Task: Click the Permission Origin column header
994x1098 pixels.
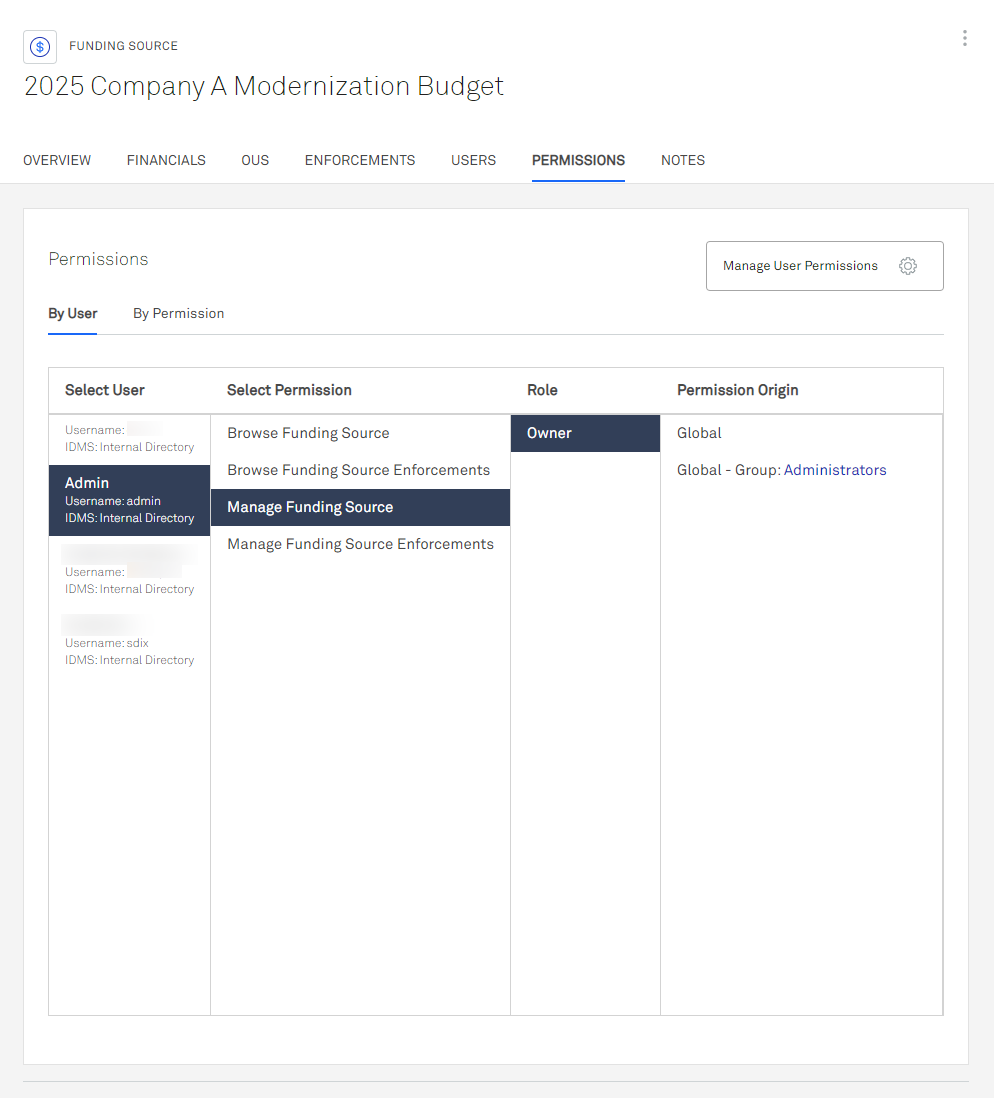Action: pos(738,390)
